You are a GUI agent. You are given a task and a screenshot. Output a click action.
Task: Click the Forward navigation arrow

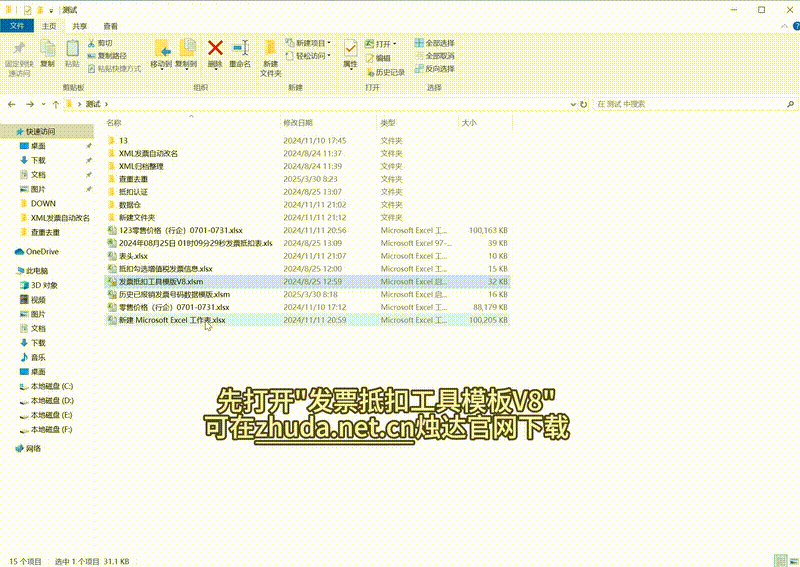coord(30,104)
